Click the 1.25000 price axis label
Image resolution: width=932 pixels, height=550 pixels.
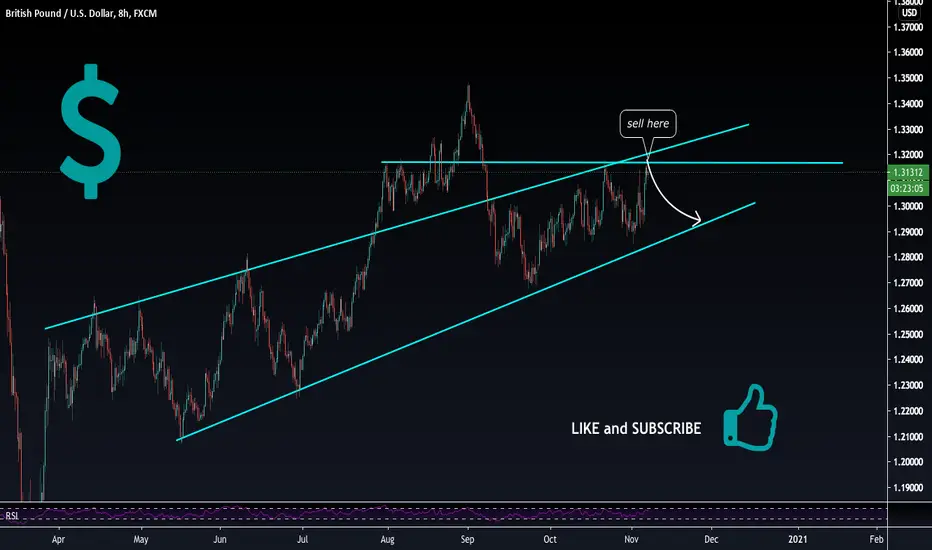(x=908, y=334)
